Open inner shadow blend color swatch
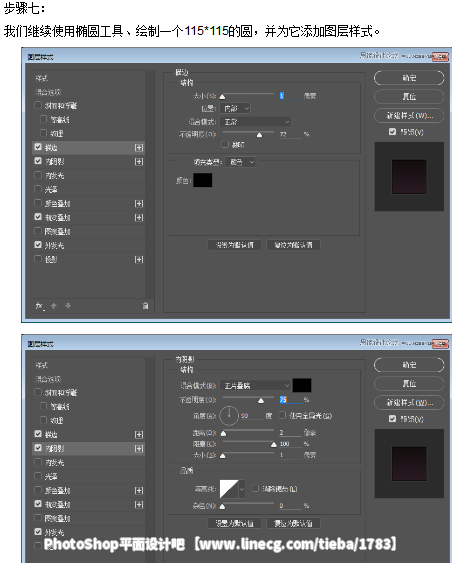 (302, 385)
